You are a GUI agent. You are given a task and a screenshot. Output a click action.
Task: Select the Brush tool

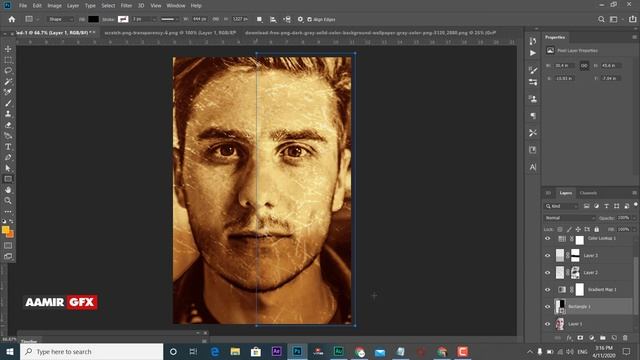(8, 103)
